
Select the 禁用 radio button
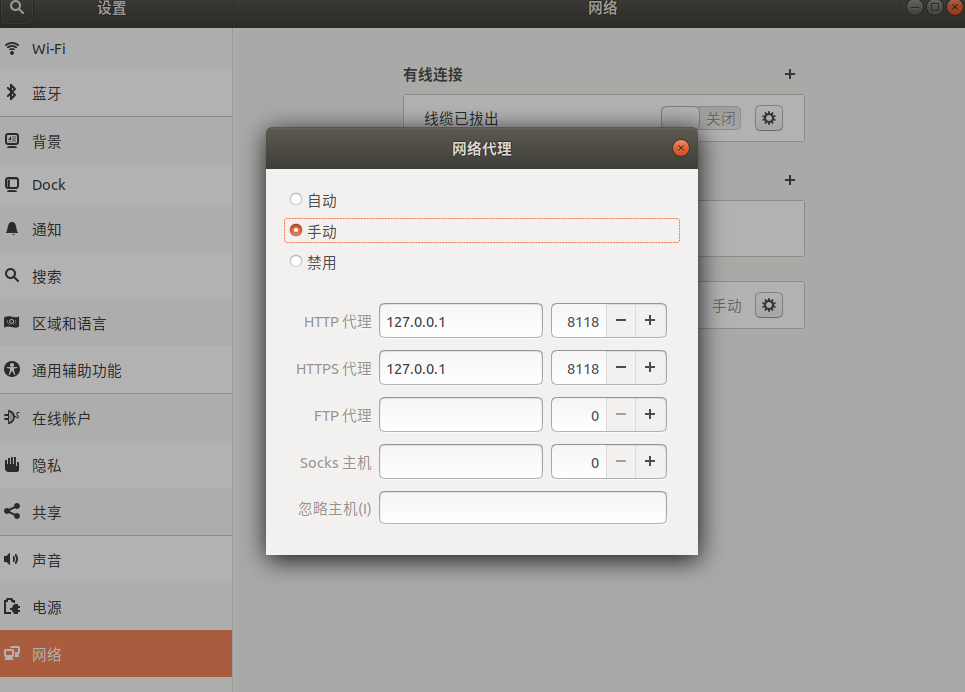[296, 262]
